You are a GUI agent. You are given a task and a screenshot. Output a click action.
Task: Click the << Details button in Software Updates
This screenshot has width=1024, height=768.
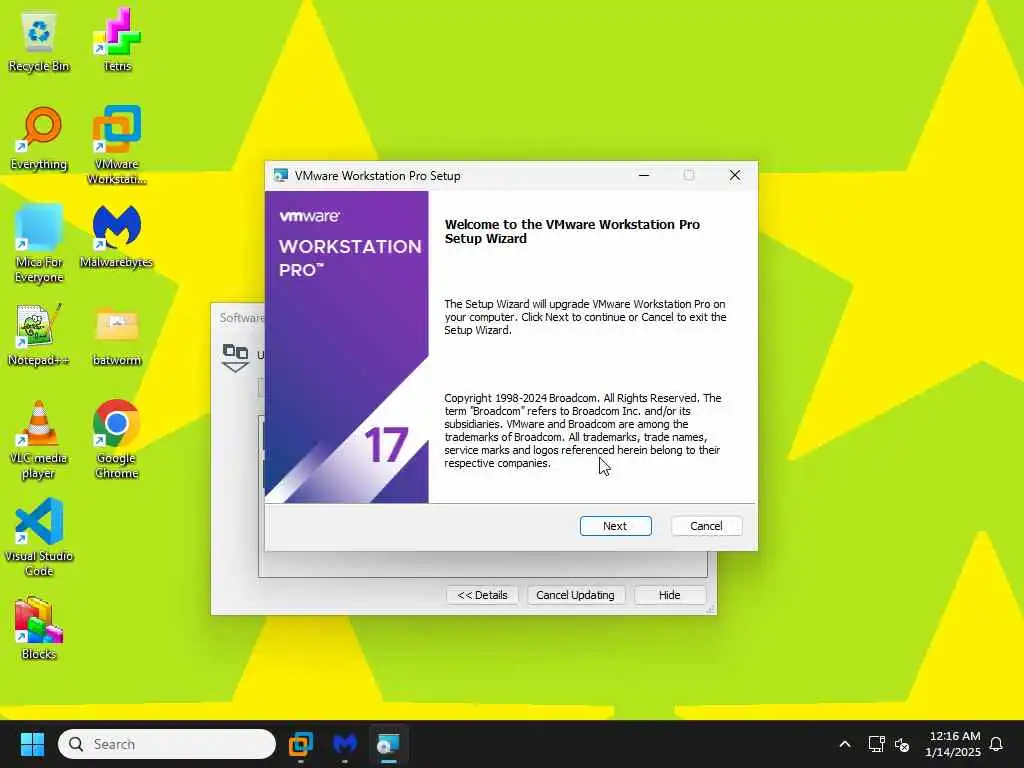[x=482, y=595]
